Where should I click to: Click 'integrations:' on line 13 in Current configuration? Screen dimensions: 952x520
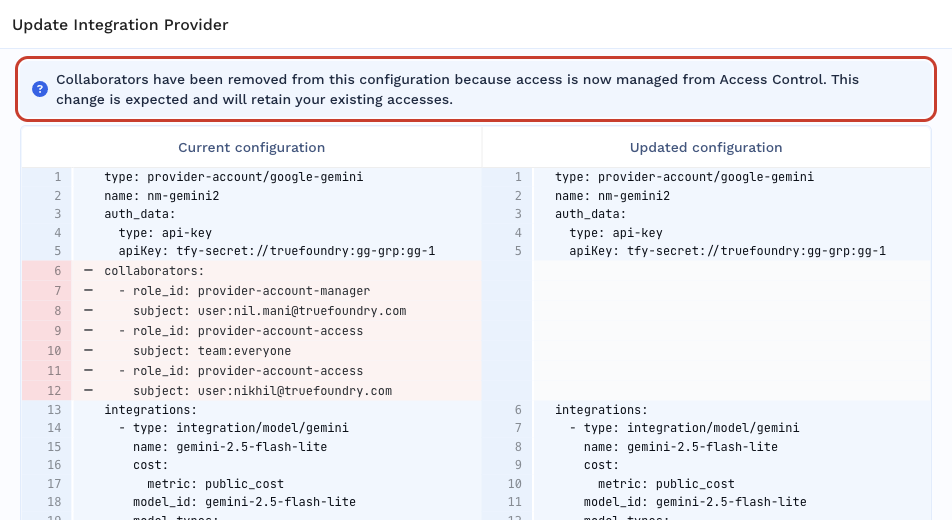pos(151,410)
